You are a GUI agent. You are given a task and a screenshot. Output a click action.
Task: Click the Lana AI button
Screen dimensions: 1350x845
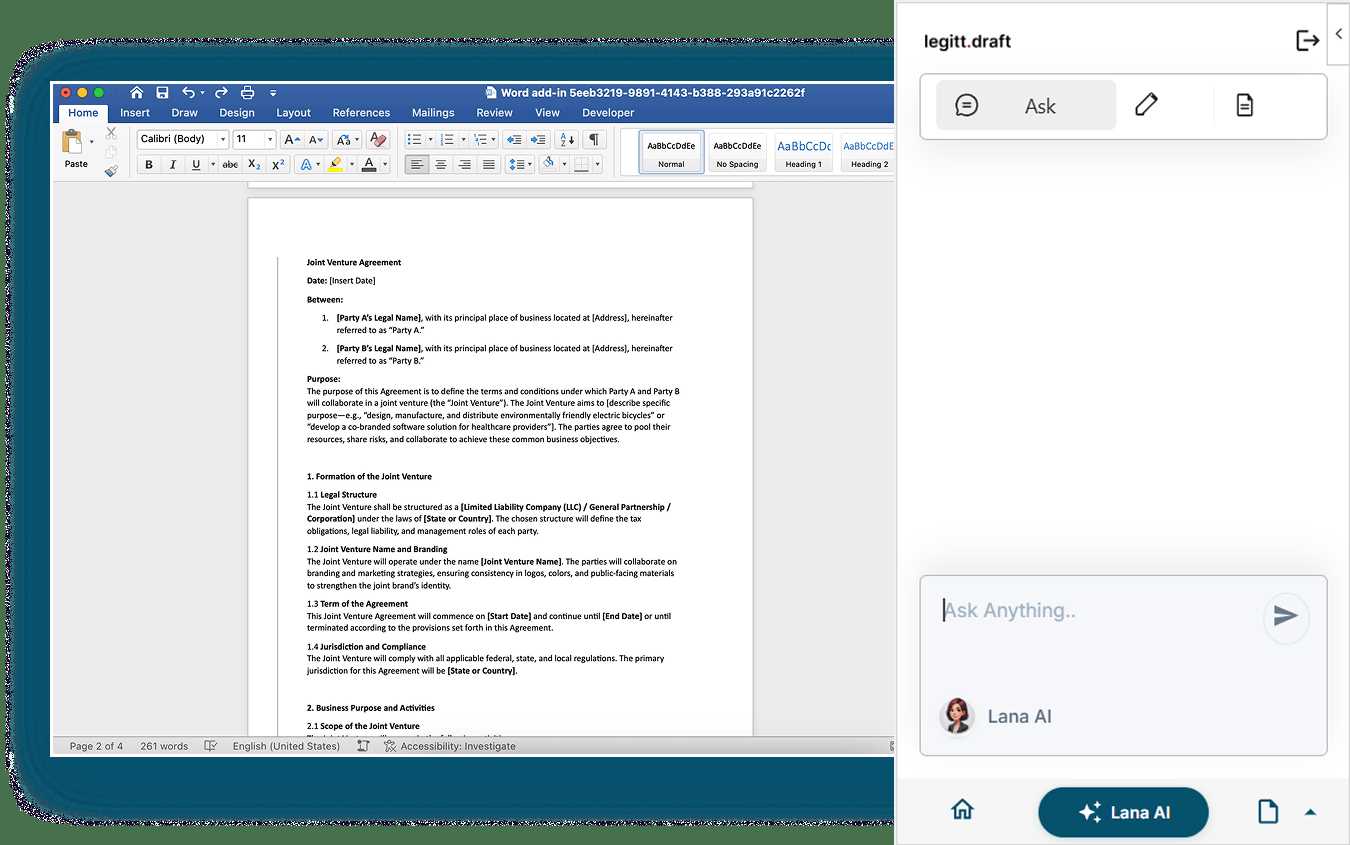pyautogui.click(x=1123, y=812)
